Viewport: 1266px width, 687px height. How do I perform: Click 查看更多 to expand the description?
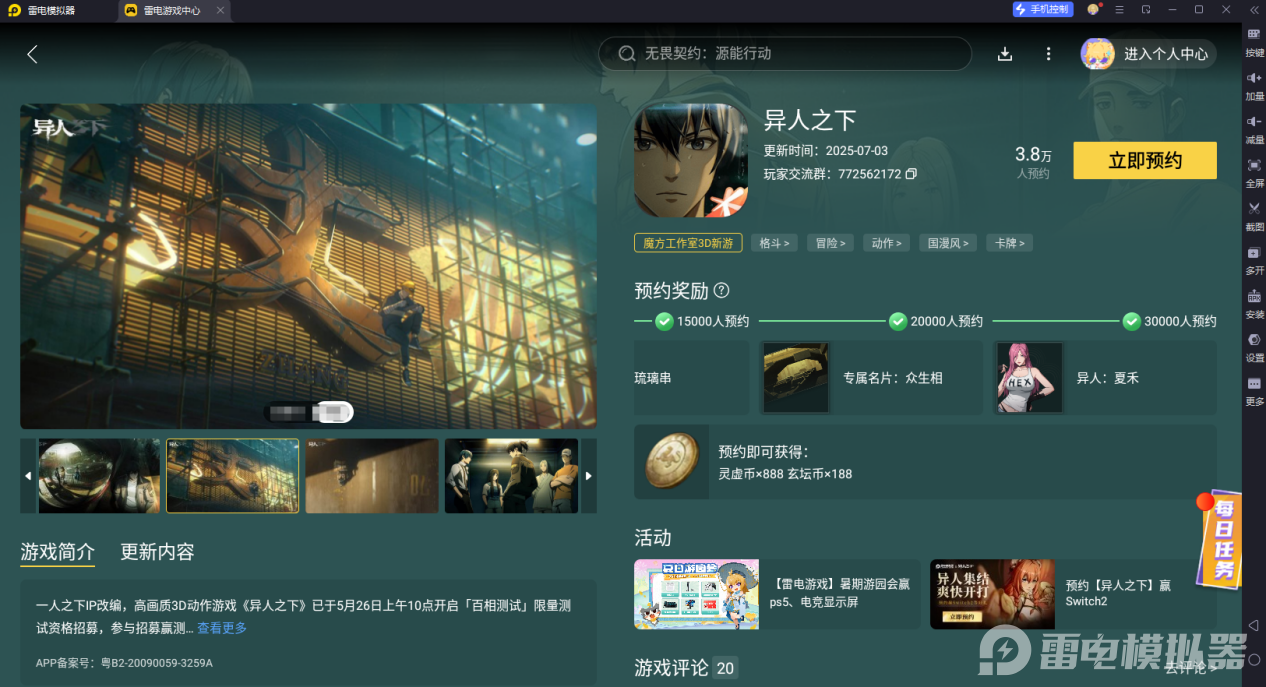click(222, 628)
